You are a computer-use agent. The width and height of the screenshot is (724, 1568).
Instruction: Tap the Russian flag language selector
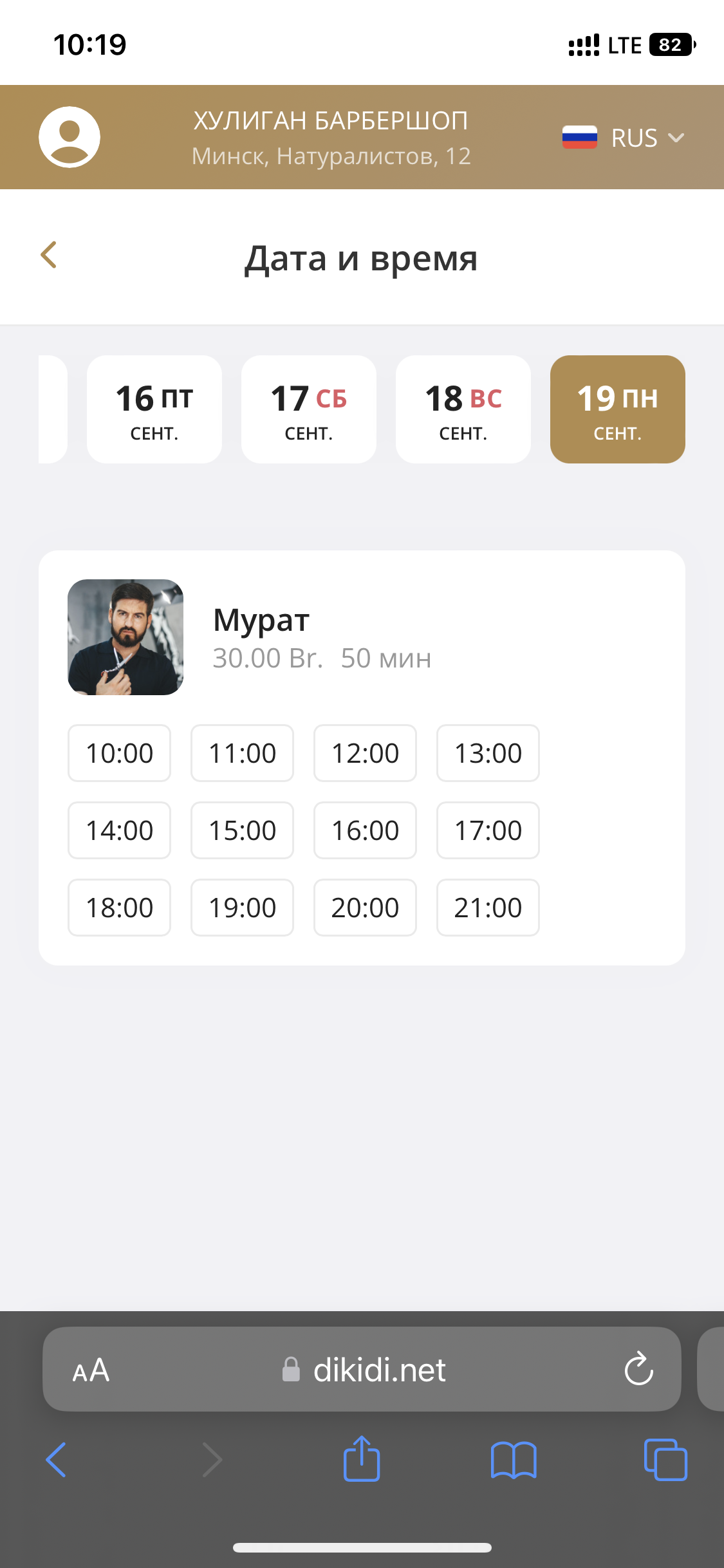579,137
